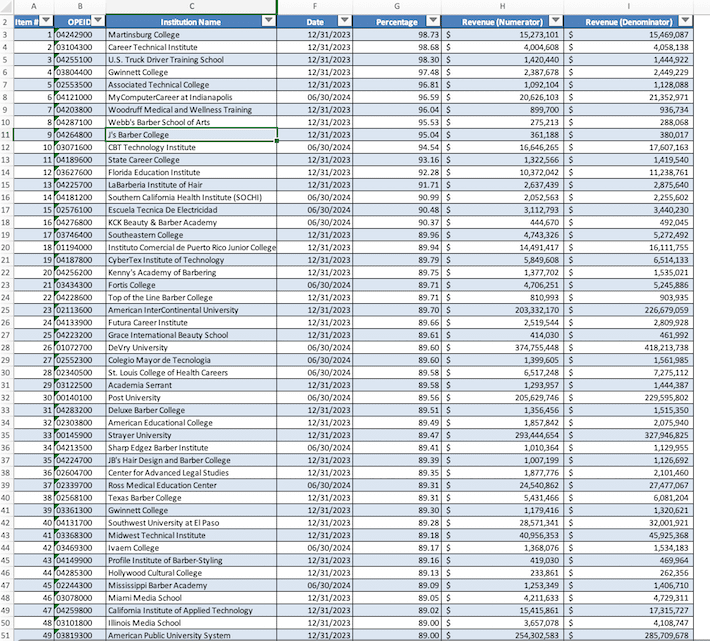Click percentage cell 94.54
This screenshot has height=641, width=710.
397,148
